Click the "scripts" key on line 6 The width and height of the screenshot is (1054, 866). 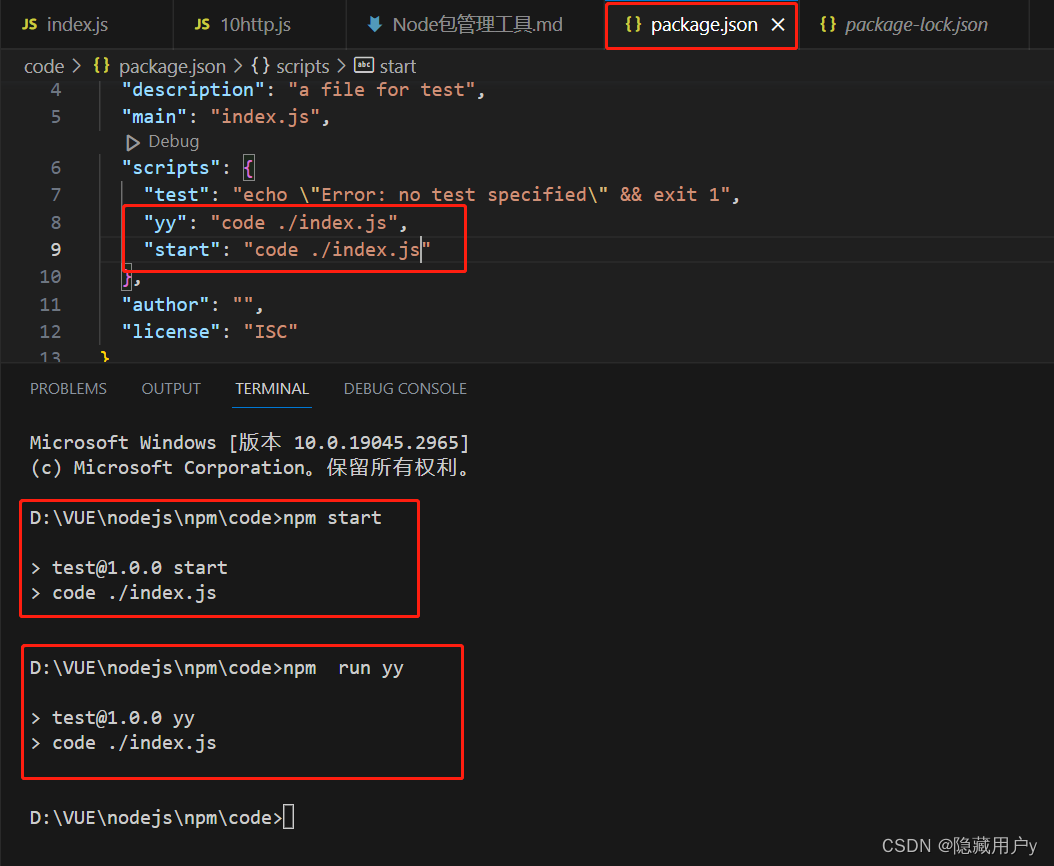(x=171, y=168)
